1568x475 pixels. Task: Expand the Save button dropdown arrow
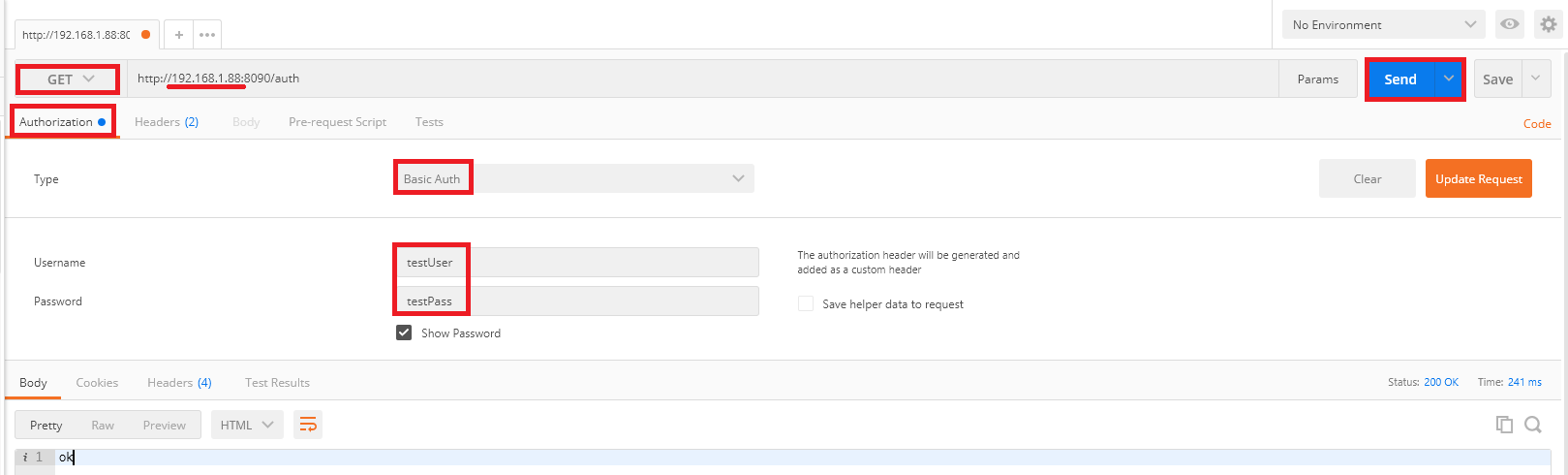point(1535,79)
